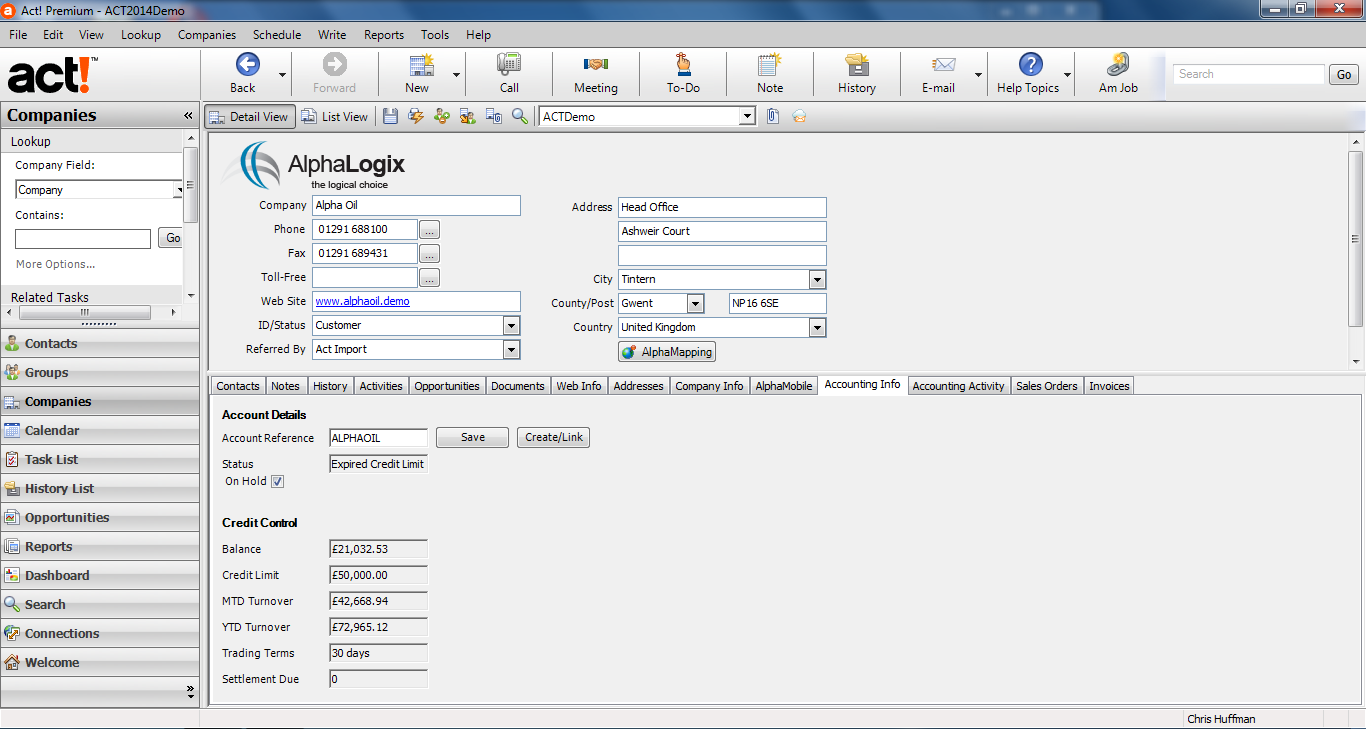Switch to the Opportunities tab
This screenshot has width=1366, height=729.
[447, 386]
